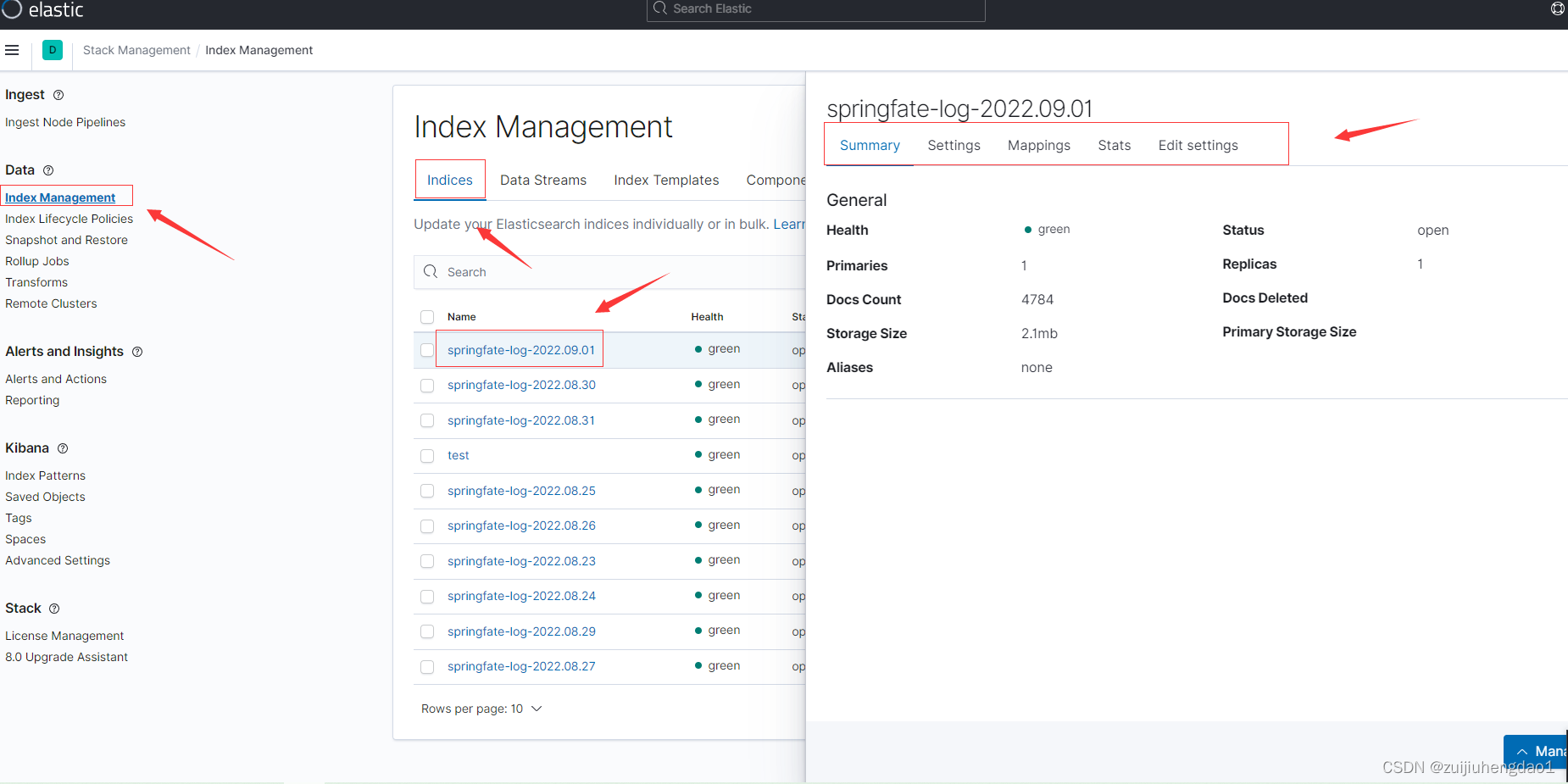Open Tags under Kibana
Screen dimensions: 1568x784
point(19,518)
